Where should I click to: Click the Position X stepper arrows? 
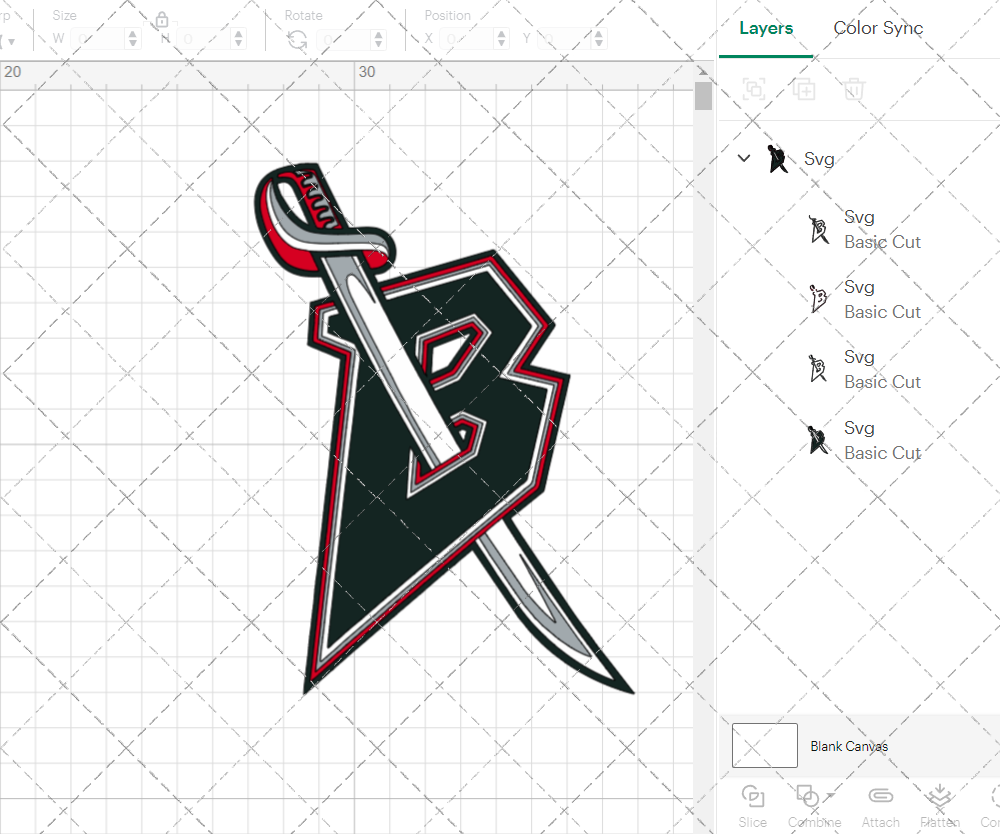502,39
